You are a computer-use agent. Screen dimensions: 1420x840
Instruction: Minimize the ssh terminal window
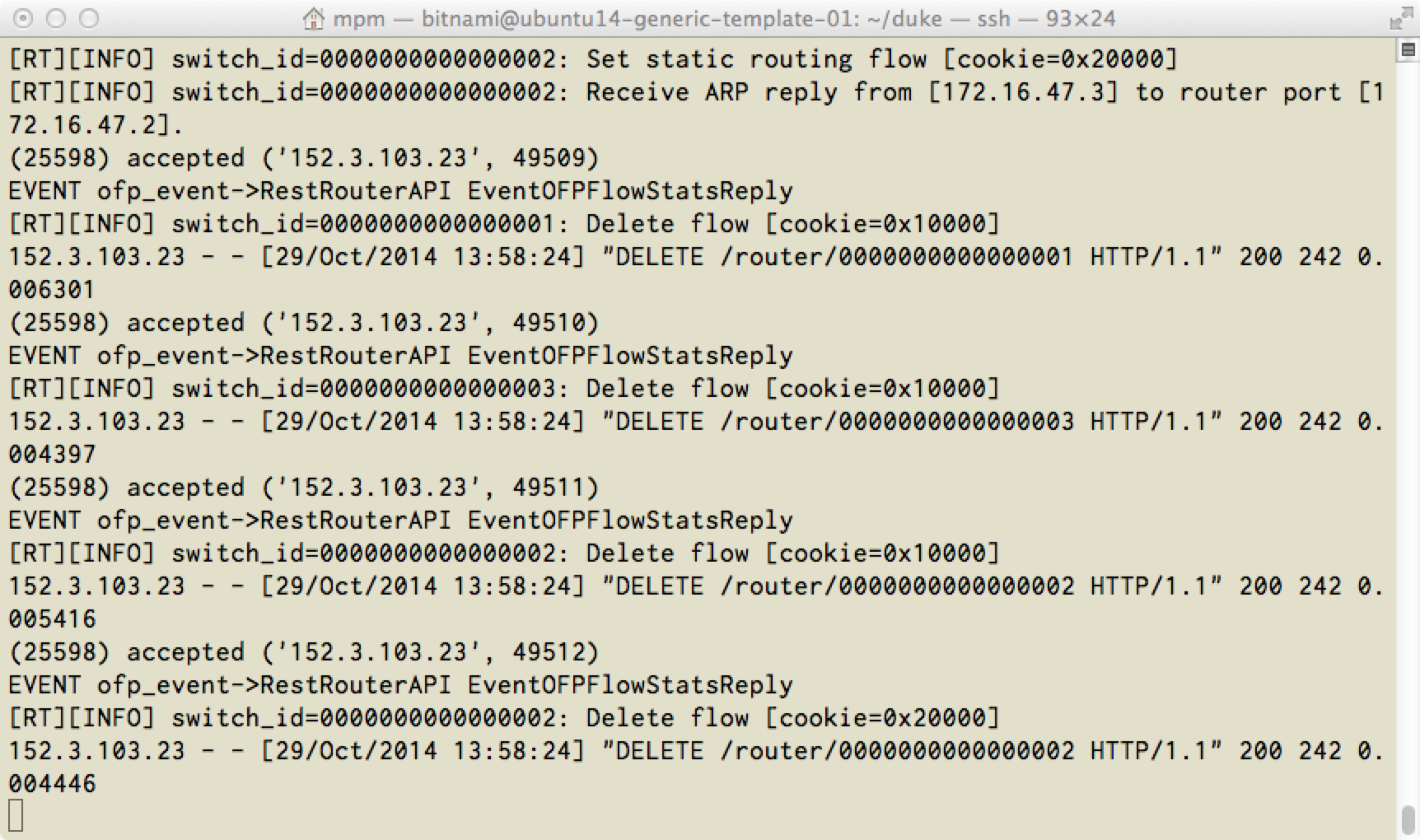pyautogui.click(x=56, y=18)
